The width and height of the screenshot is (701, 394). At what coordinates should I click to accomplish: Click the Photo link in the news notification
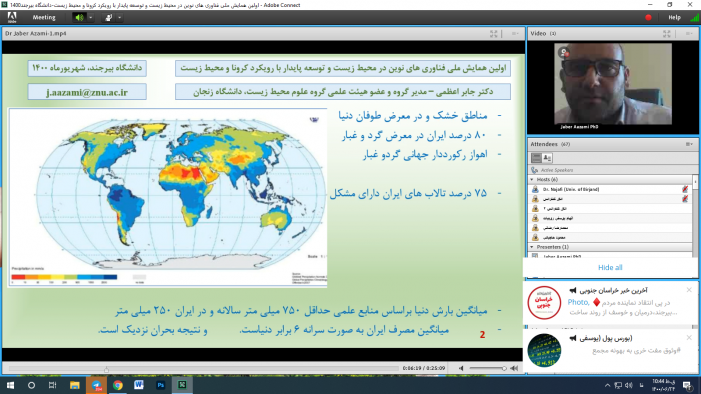point(579,302)
